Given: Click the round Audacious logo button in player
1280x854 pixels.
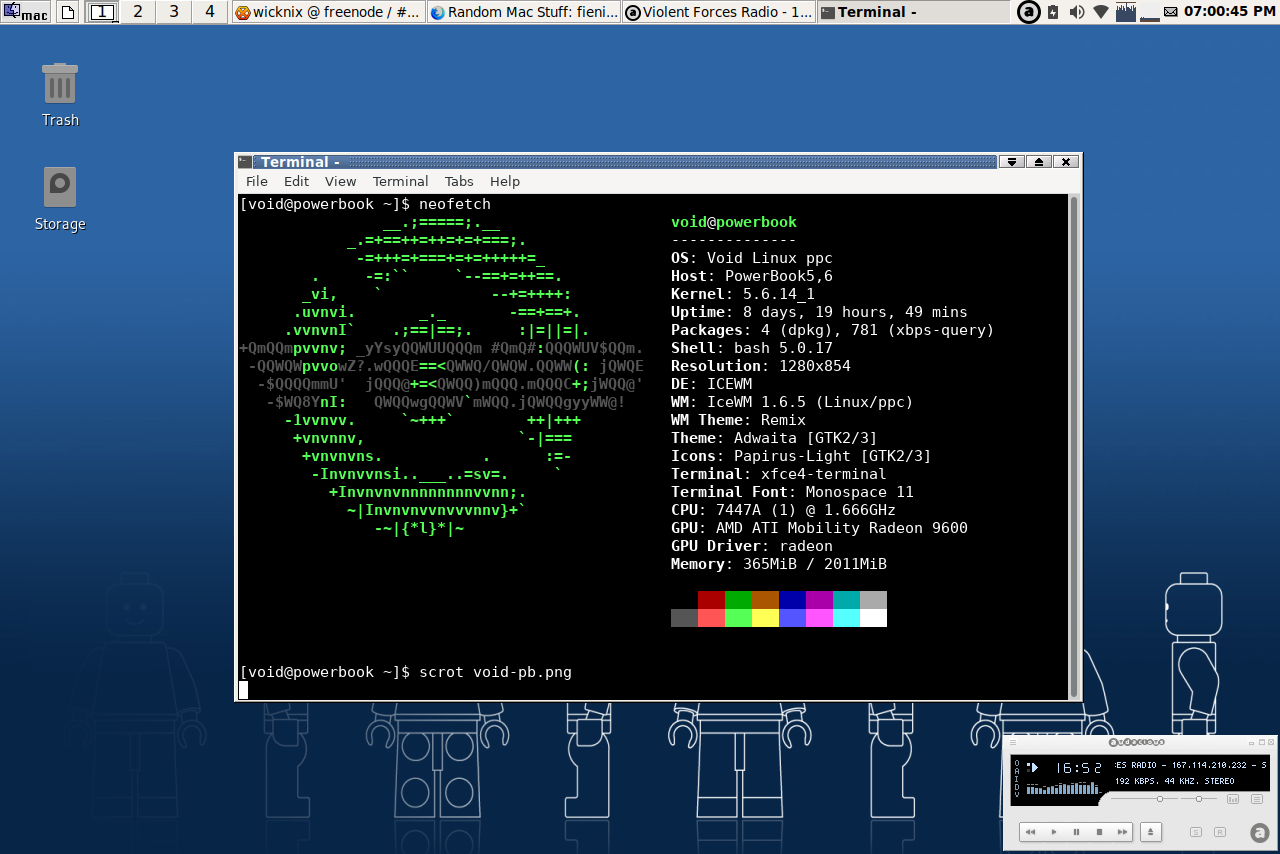Looking at the screenshot, I should click(1259, 833).
